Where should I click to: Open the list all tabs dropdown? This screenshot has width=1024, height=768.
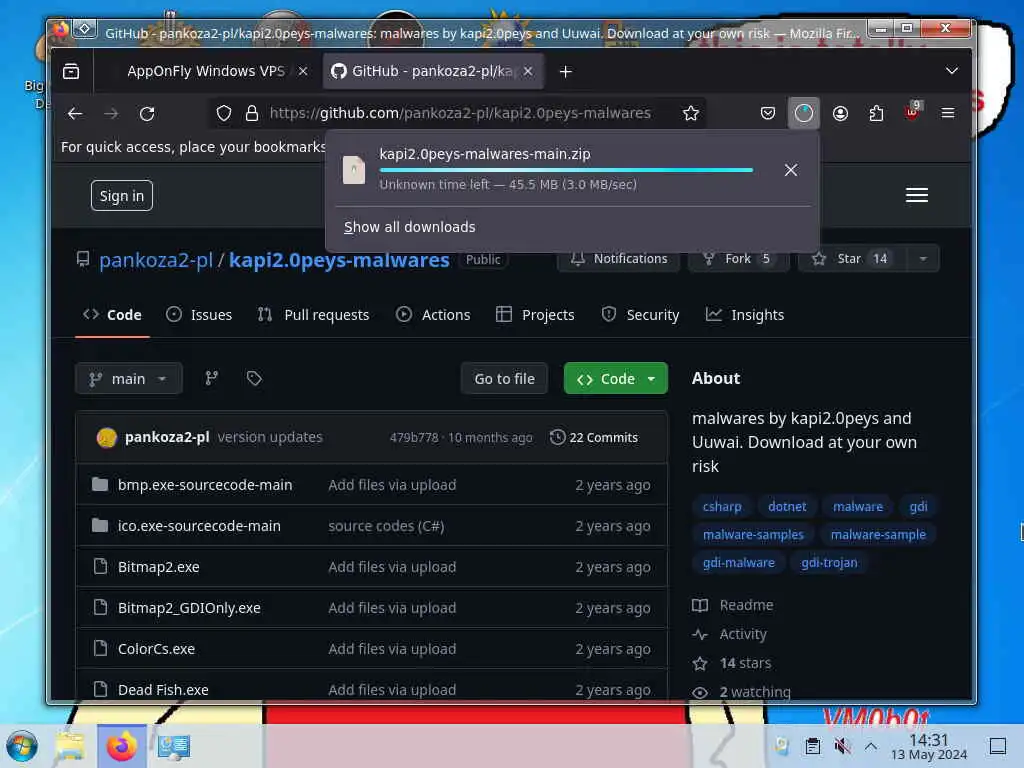(952, 71)
